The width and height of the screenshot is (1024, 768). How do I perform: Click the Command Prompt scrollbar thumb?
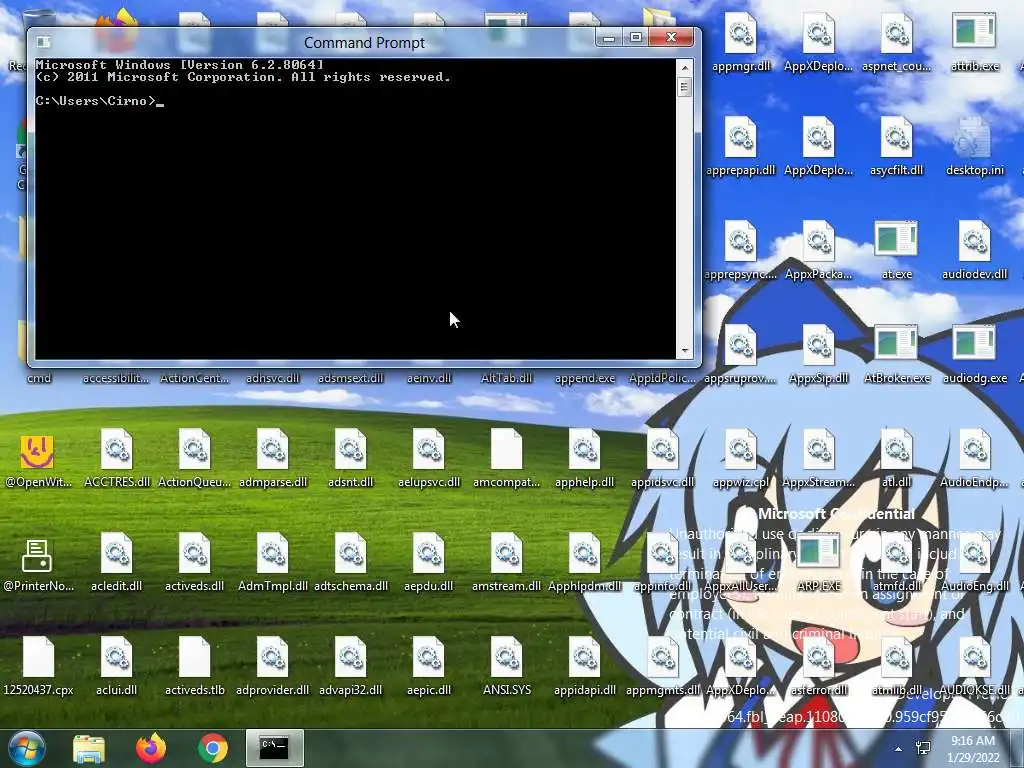pos(684,87)
